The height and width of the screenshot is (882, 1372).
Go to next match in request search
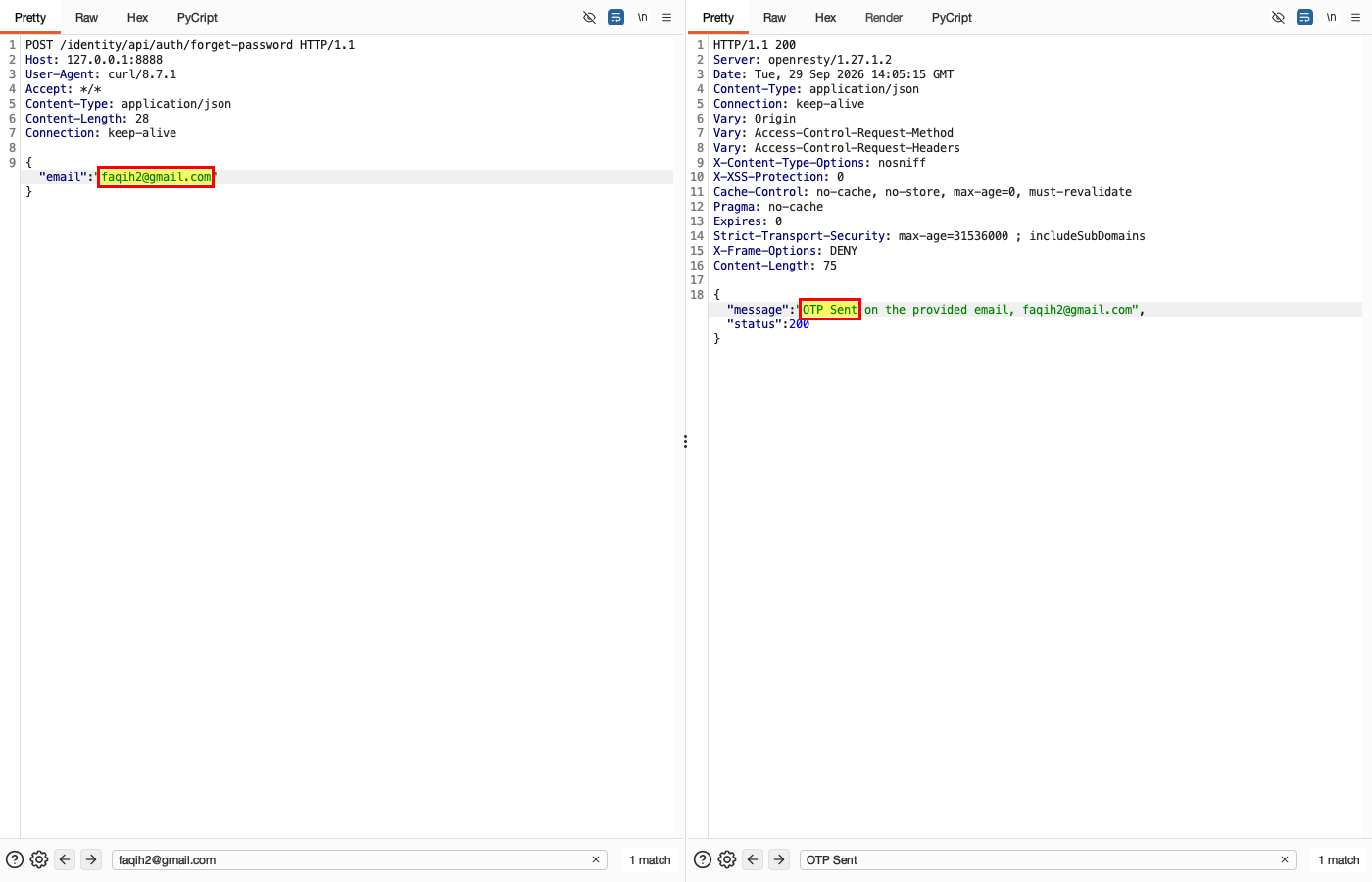coord(91,859)
